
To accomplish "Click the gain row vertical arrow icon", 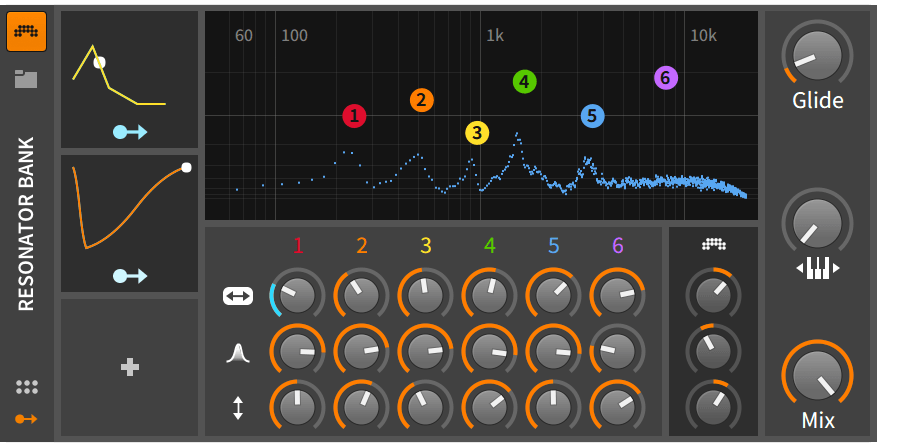I will [x=238, y=408].
